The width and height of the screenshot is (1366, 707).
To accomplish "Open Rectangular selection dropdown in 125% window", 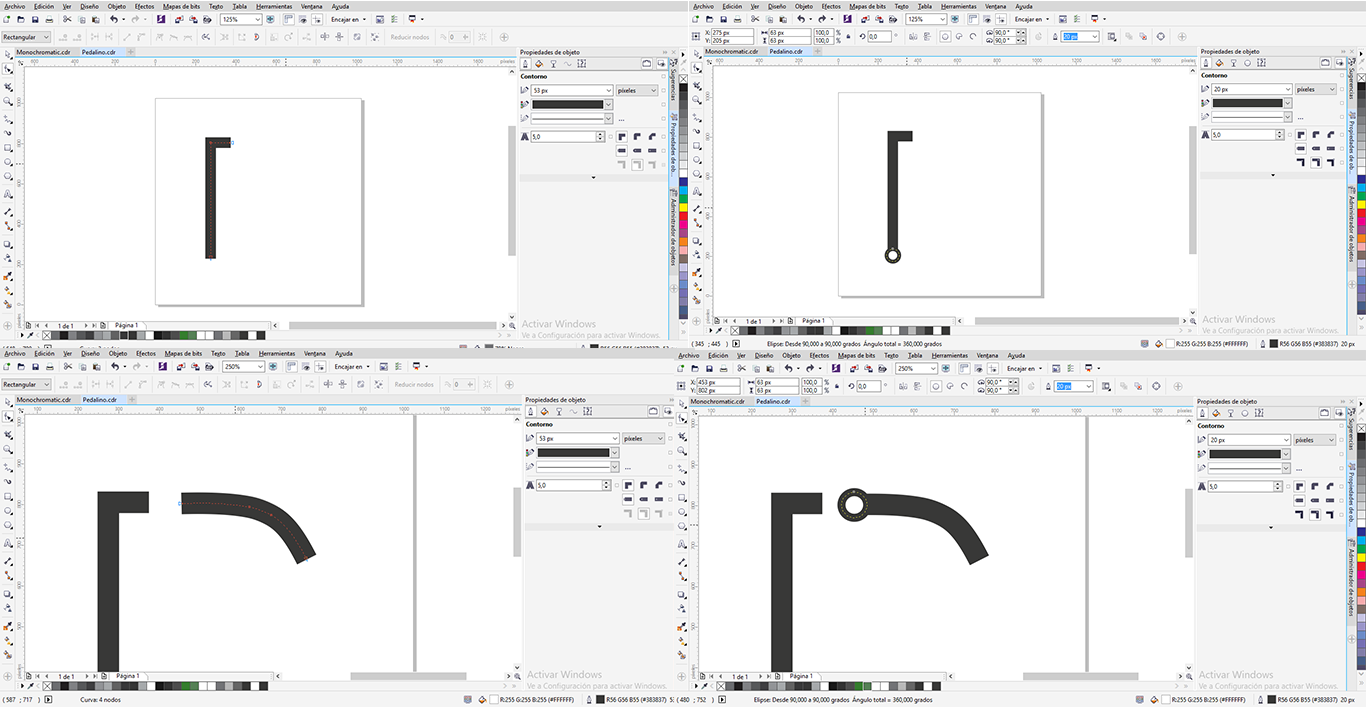I will click(26, 37).
